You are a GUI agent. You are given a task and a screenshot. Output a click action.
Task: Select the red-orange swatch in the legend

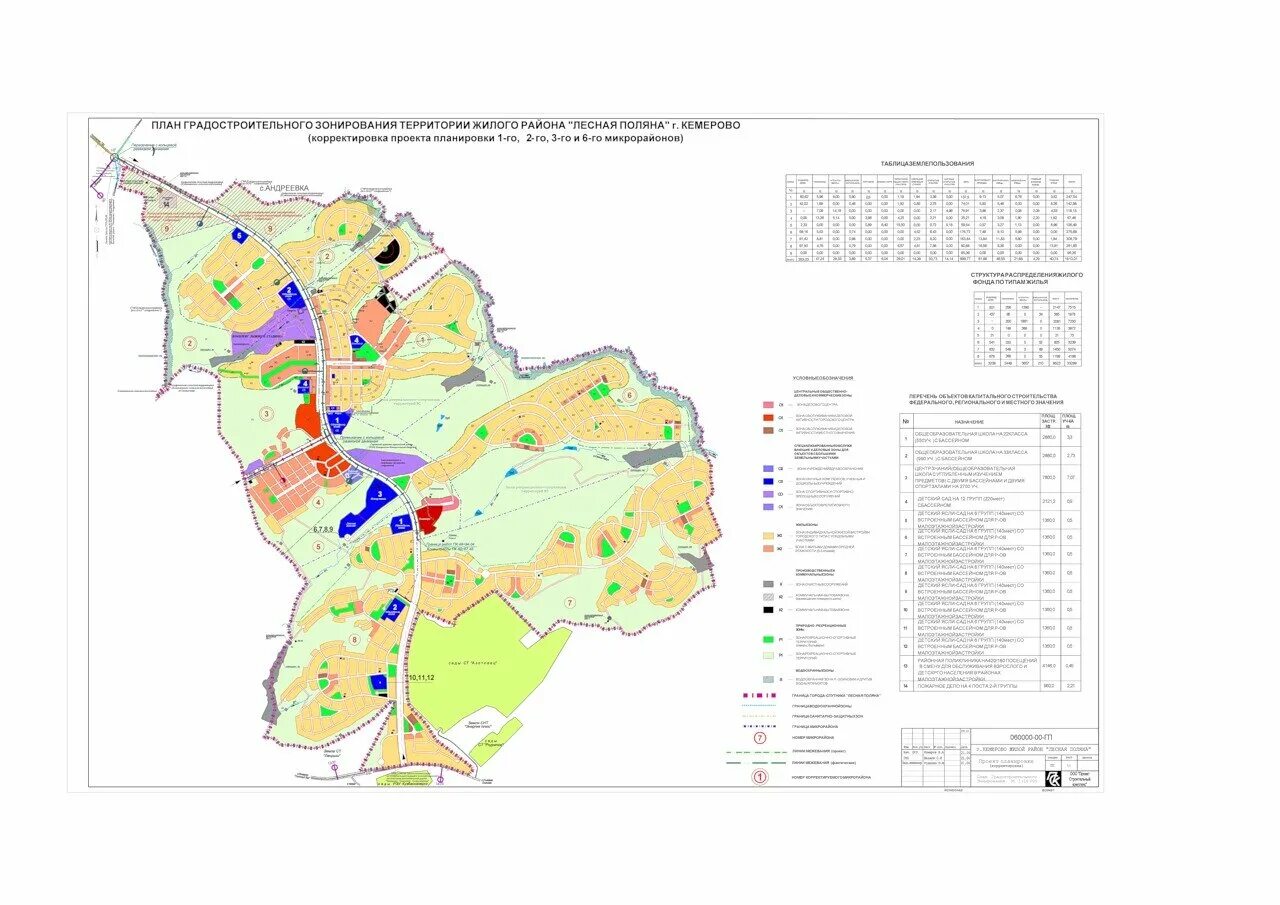pyautogui.click(x=768, y=417)
